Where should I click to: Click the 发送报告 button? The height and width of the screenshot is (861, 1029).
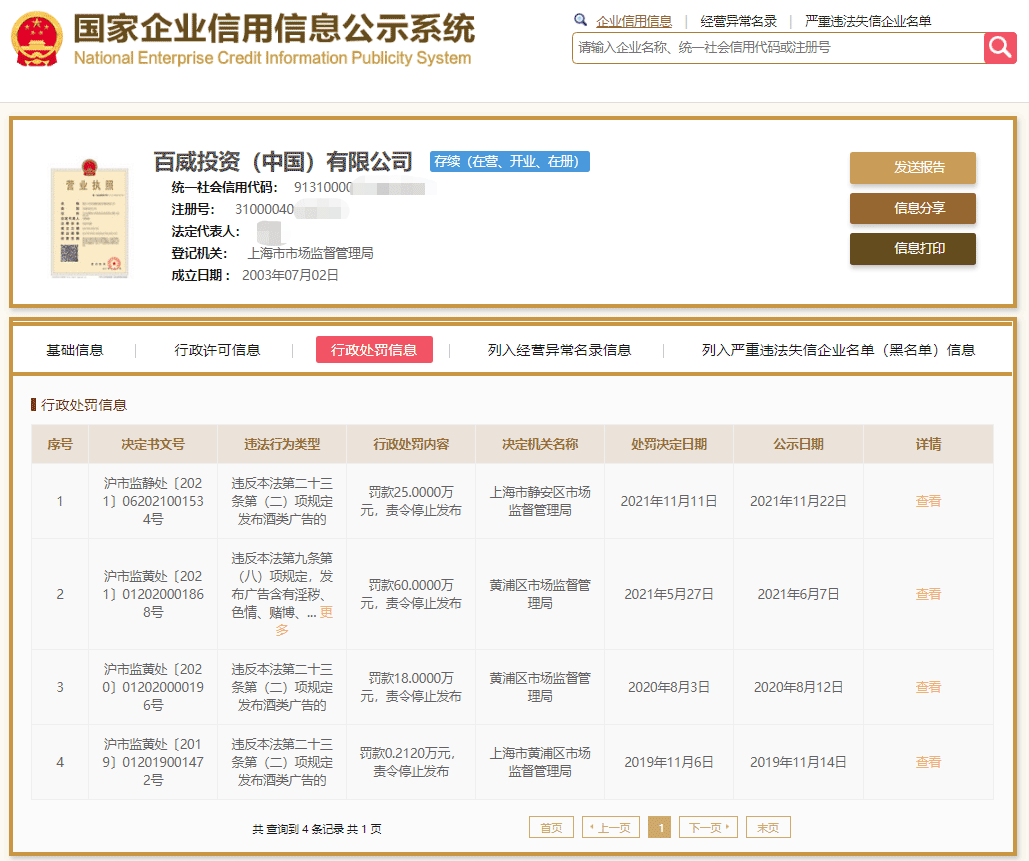tap(912, 168)
